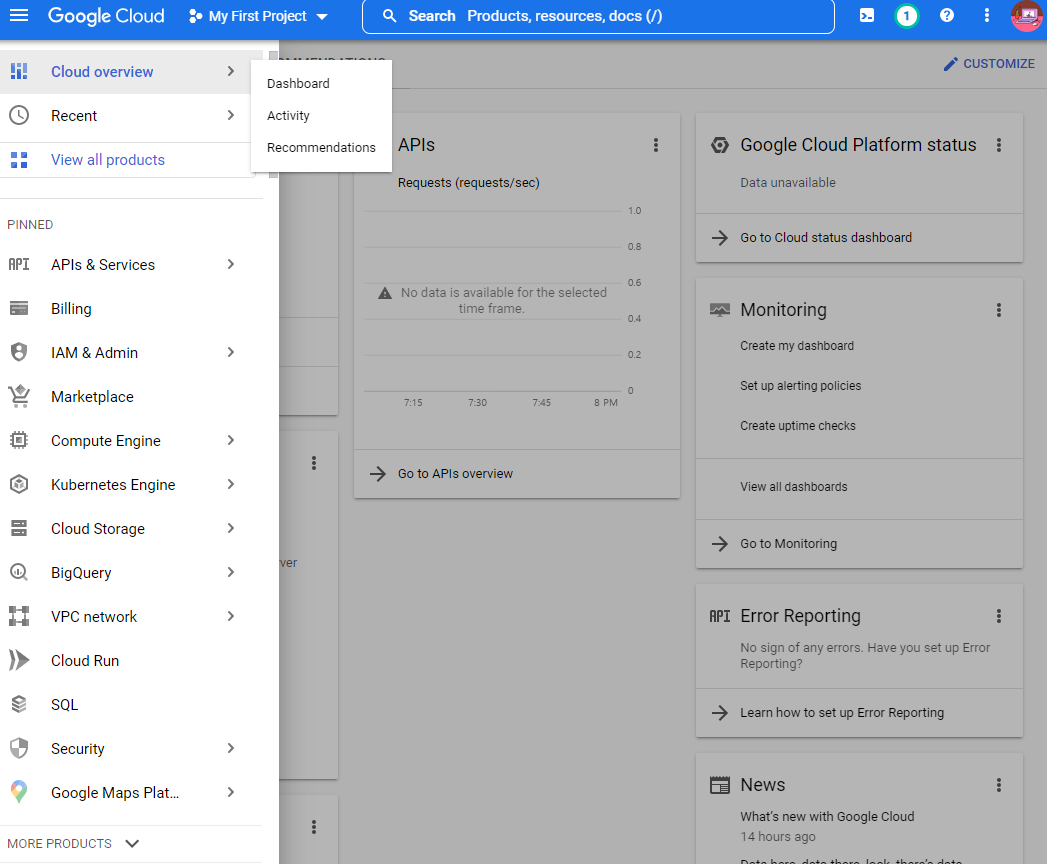Image resolution: width=1047 pixels, height=864 pixels.
Task: Open top bar more options dots
Action: 986,15
